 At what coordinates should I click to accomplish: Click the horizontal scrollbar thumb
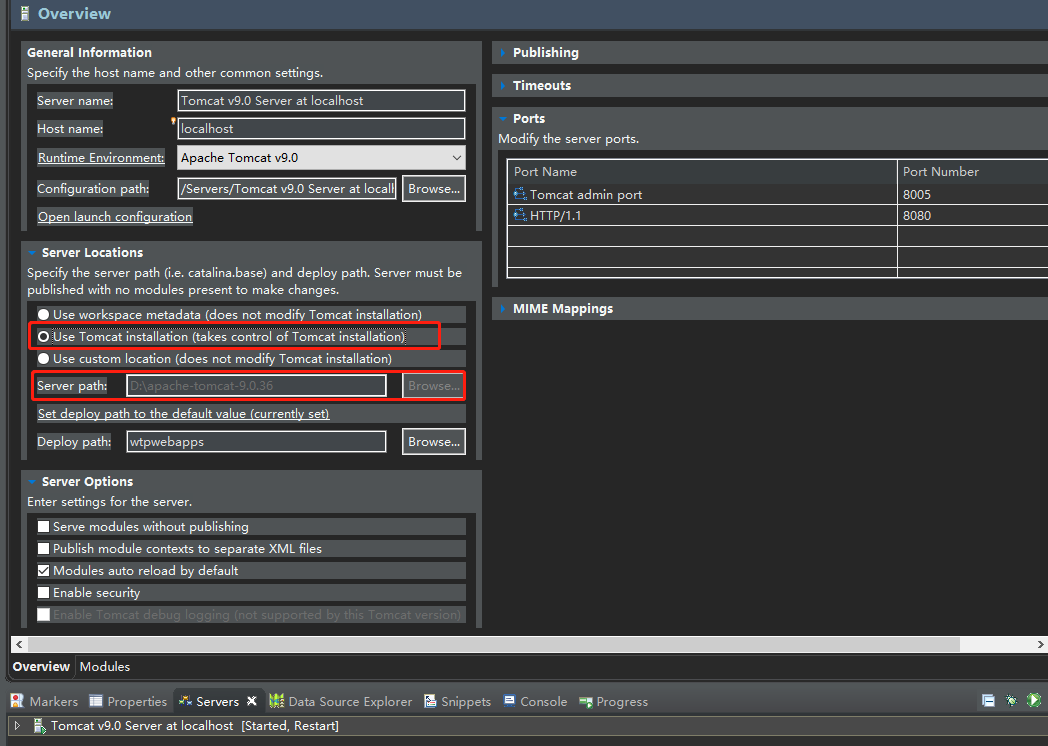(x=493, y=644)
